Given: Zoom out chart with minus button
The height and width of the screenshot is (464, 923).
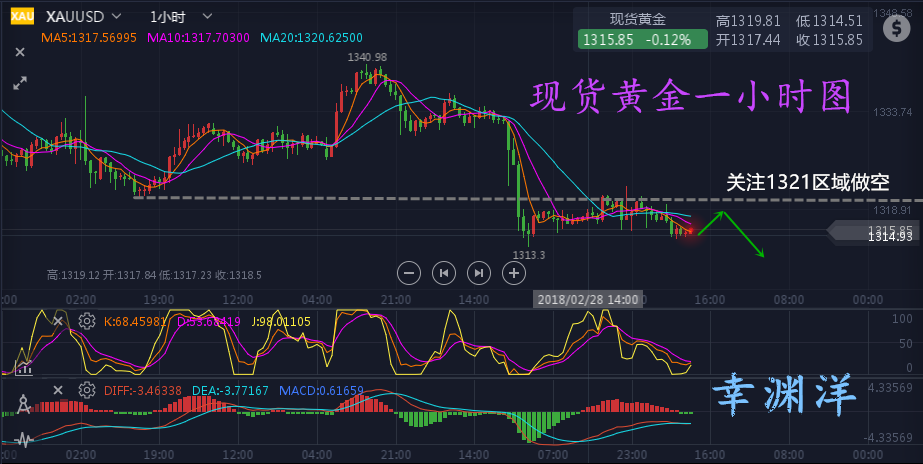Looking at the screenshot, I should click(408, 271).
